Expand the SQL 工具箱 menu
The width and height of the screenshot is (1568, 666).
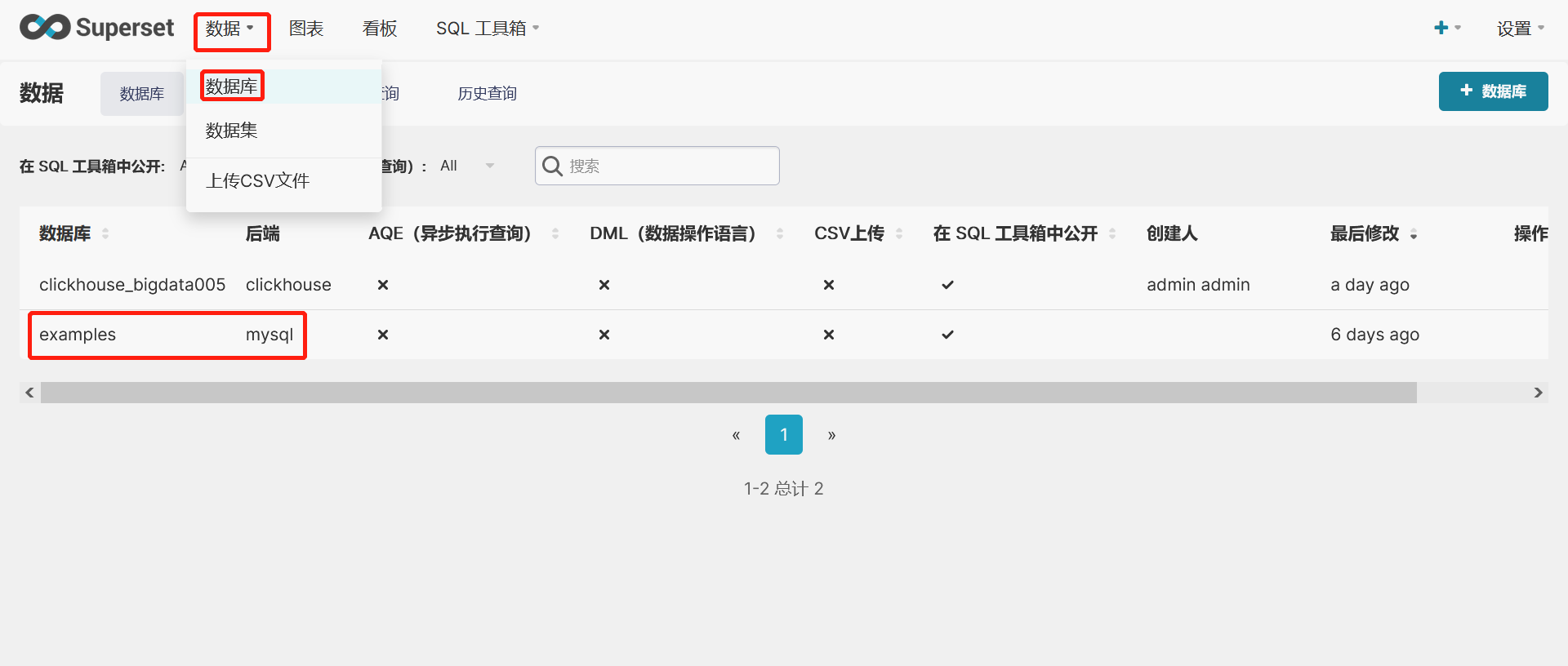(x=488, y=29)
